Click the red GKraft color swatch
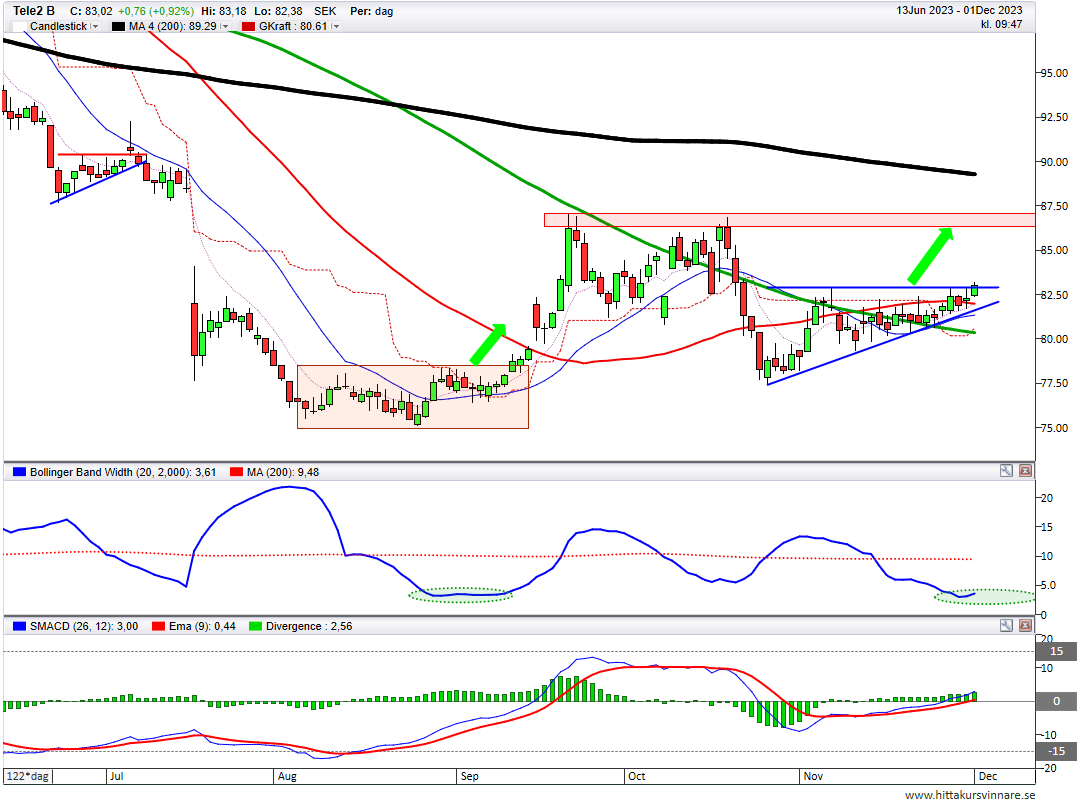Image resolution: width=1080 pixels, height=800 pixels. click(248, 26)
